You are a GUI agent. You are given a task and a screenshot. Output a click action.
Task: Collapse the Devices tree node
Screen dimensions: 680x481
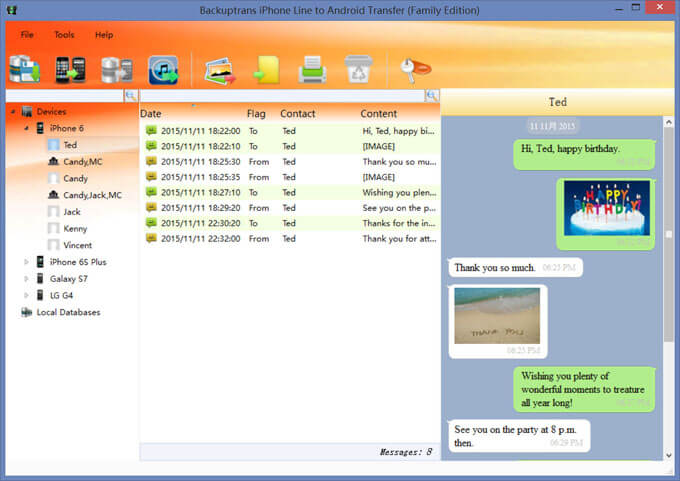[x=13, y=112]
